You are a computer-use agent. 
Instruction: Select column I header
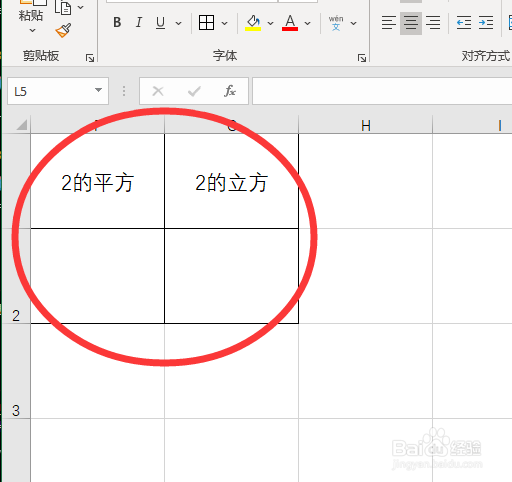472,125
